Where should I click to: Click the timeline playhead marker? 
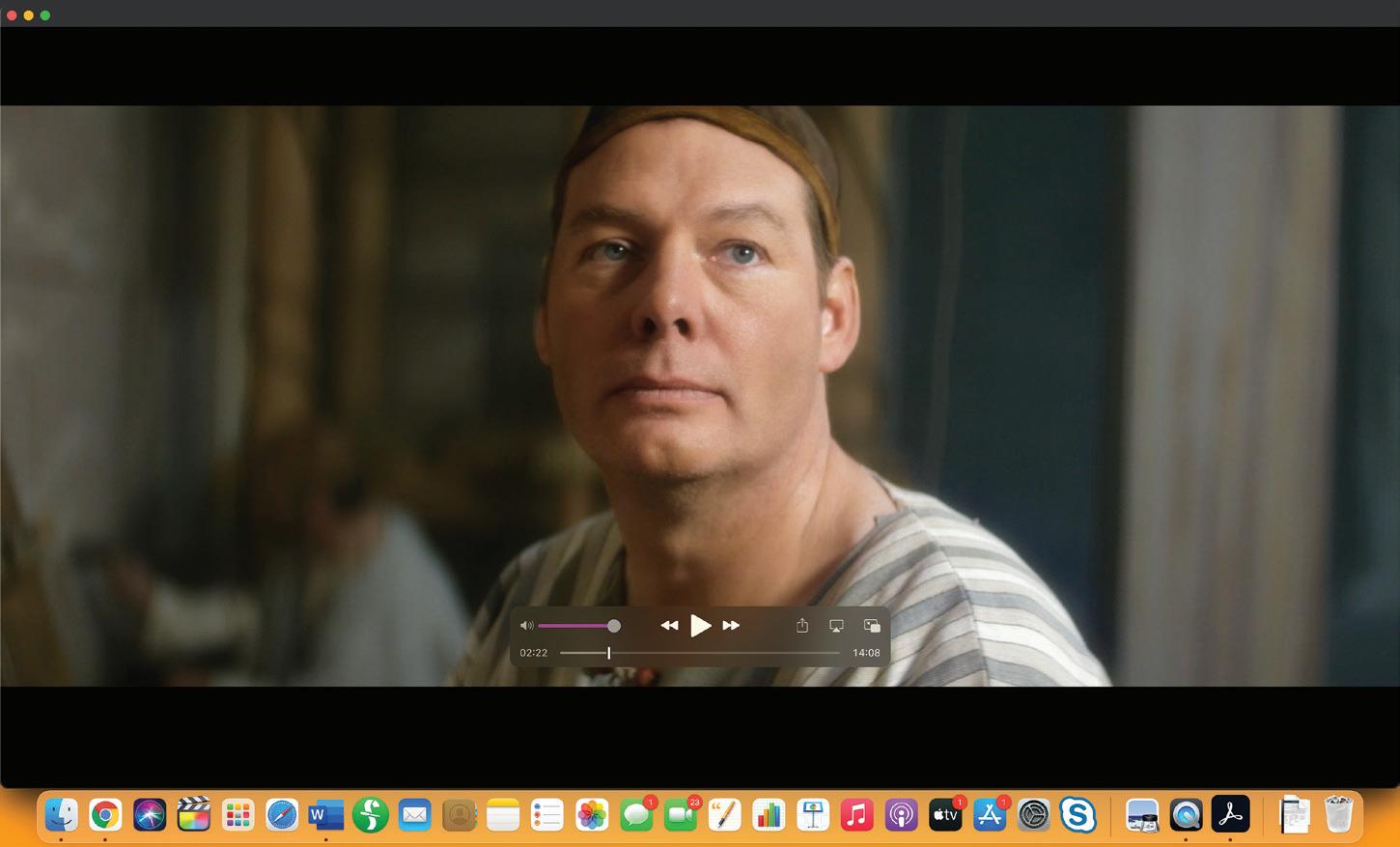608,653
